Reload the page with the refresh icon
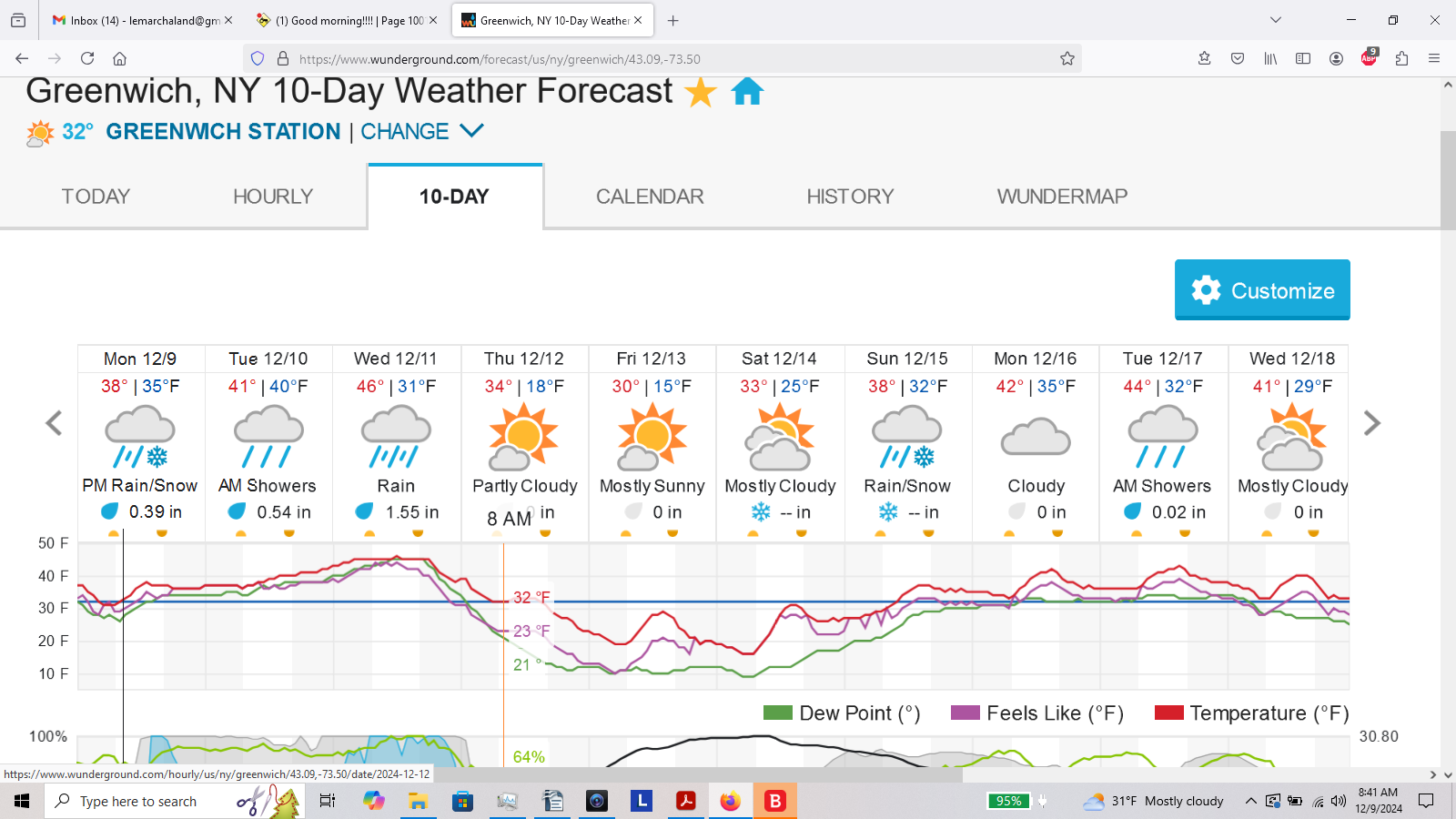This screenshot has height=819, width=1456. click(x=87, y=59)
